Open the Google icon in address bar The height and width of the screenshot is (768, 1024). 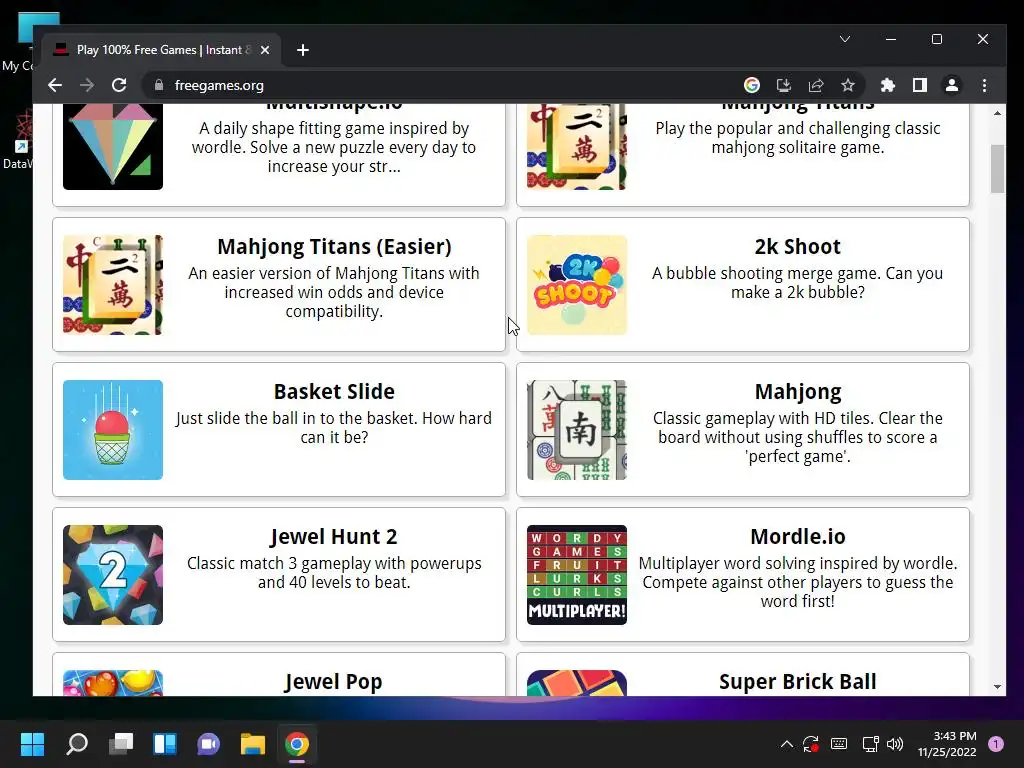coord(752,86)
